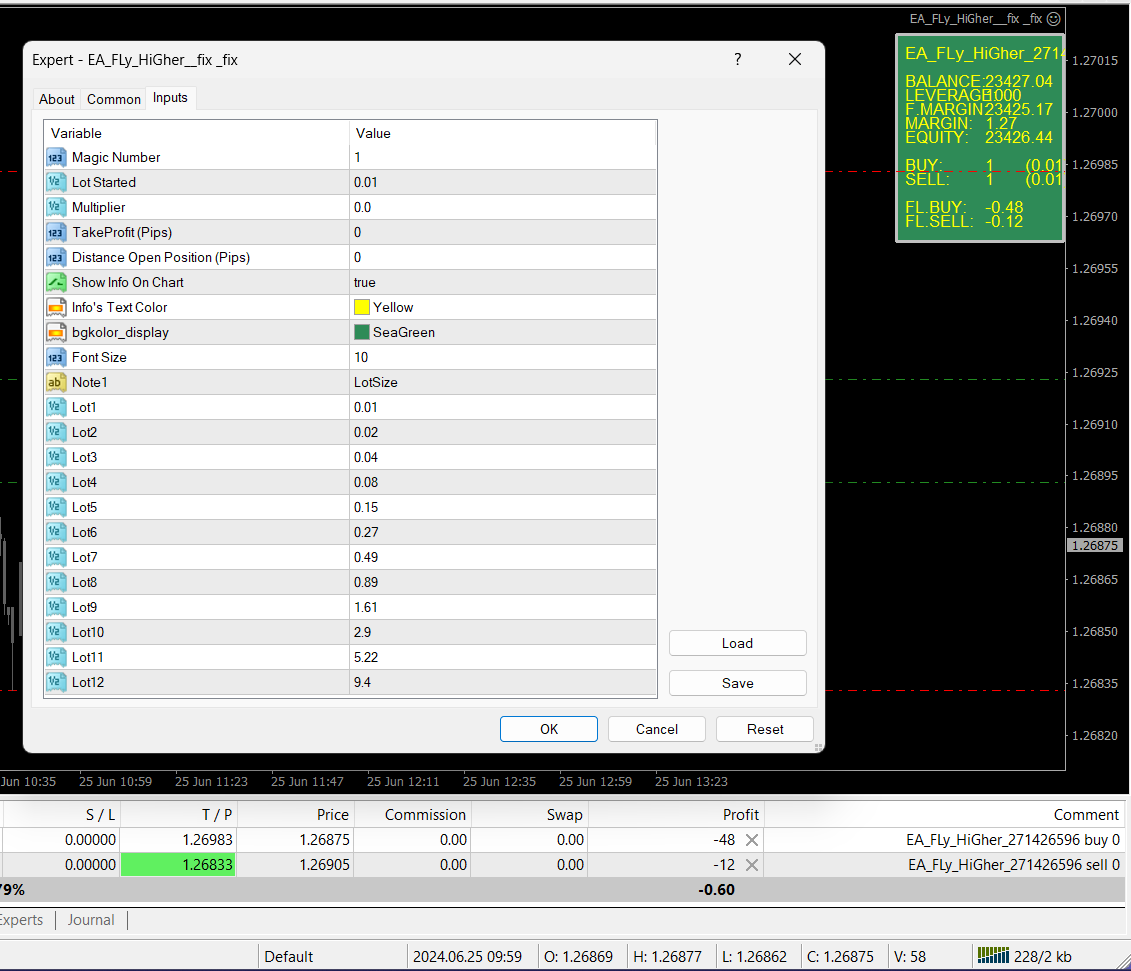Open the Journal tab in terminal
This screenshot has width=1131, height=971.
pyautogui.click(x=91, y=920)
